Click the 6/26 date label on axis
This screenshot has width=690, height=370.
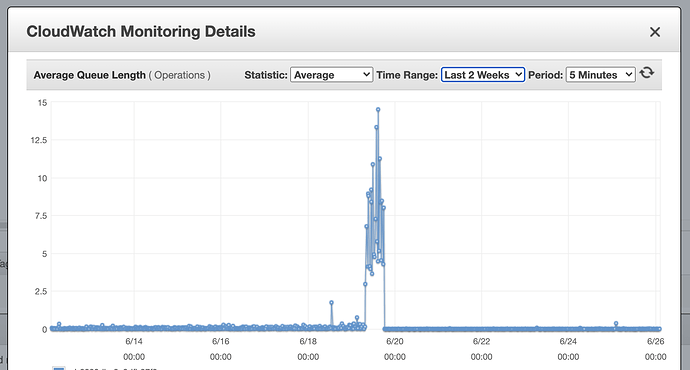coord(656,341)
